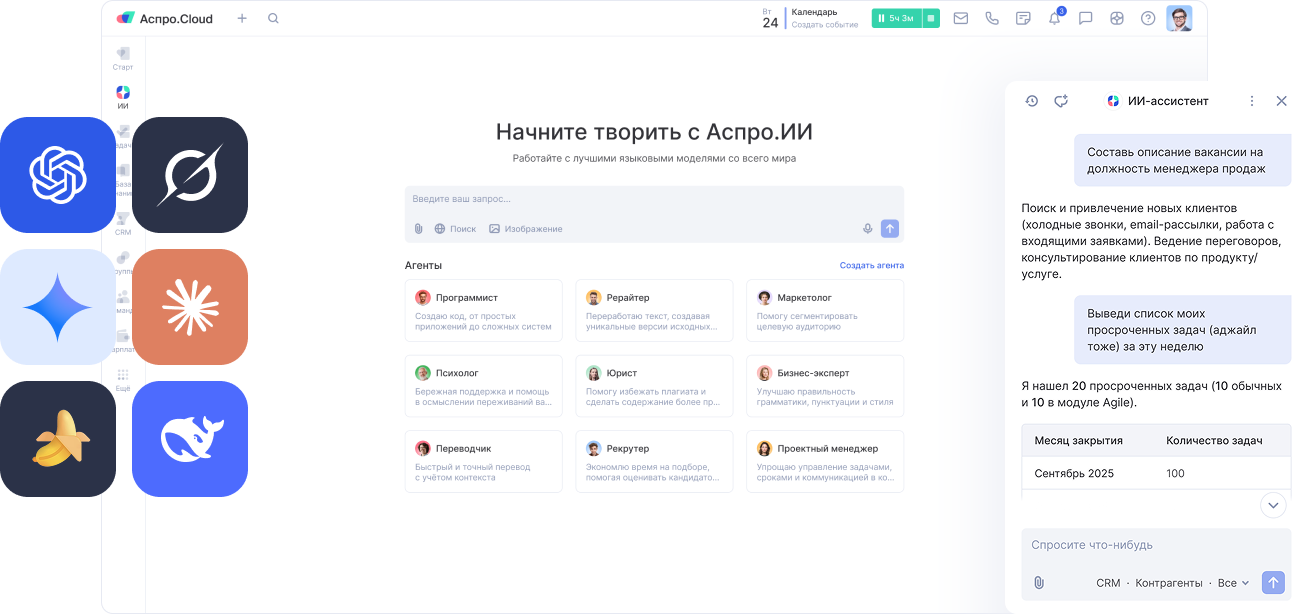Expand Ещё in the left sidebar
The height and width of the screenshot is (614, 1308).
tap(123, 379)
